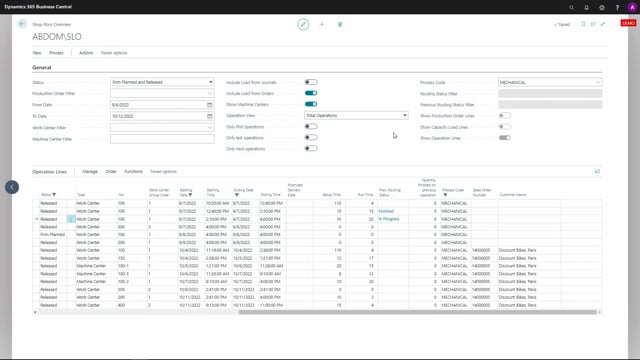
Task: Open the Functions menu in Operation Lines
Action: [x=133, y=171]
